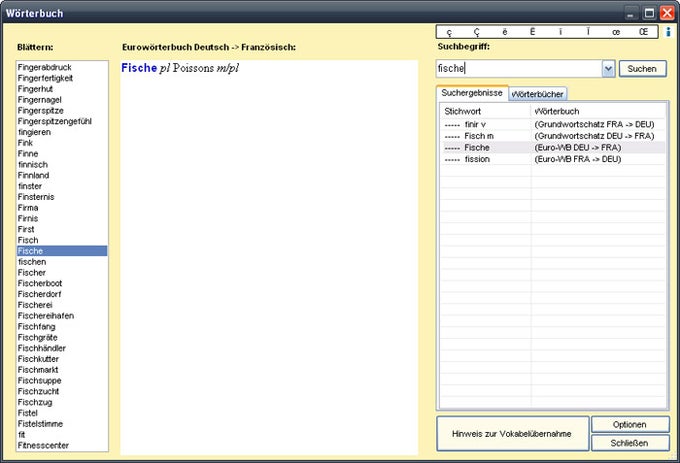Insert uppercase Ç special character
Screen dimensions: 680x463
coord(477,32)
